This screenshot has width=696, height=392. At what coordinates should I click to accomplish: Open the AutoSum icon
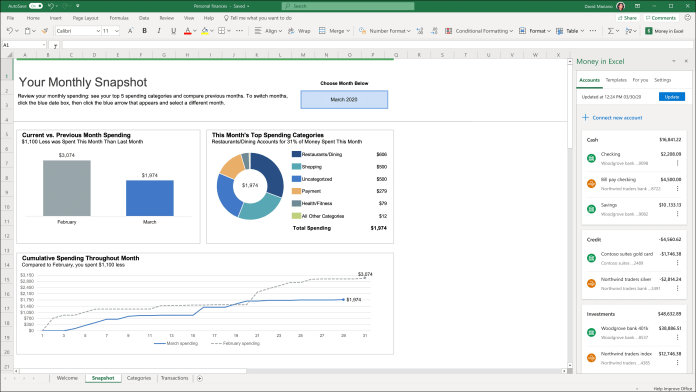pyautogui.click(x=611, y=31)
